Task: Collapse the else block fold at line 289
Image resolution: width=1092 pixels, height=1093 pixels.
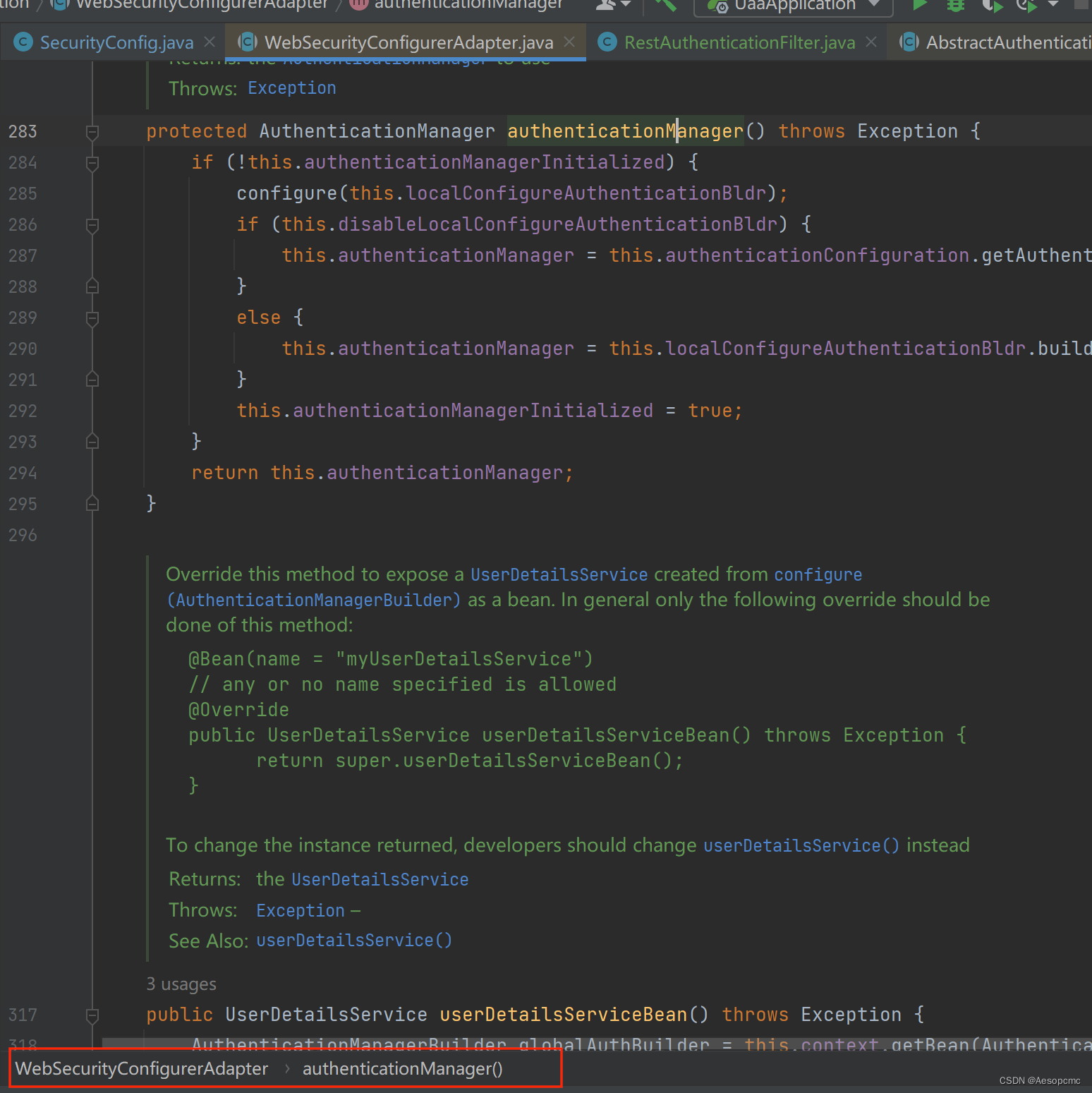Action: coord(92,318)
